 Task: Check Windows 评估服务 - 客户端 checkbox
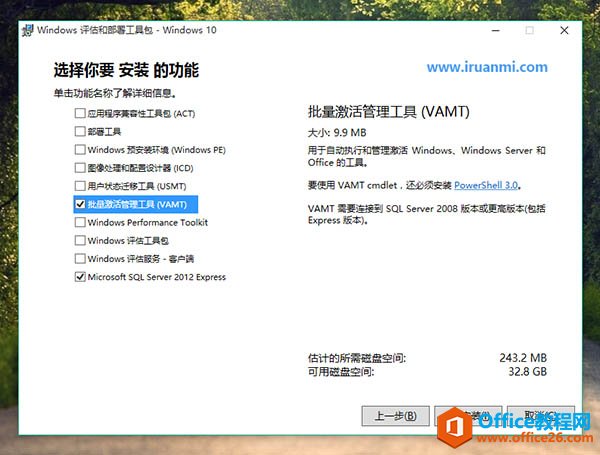click(80, 259)
